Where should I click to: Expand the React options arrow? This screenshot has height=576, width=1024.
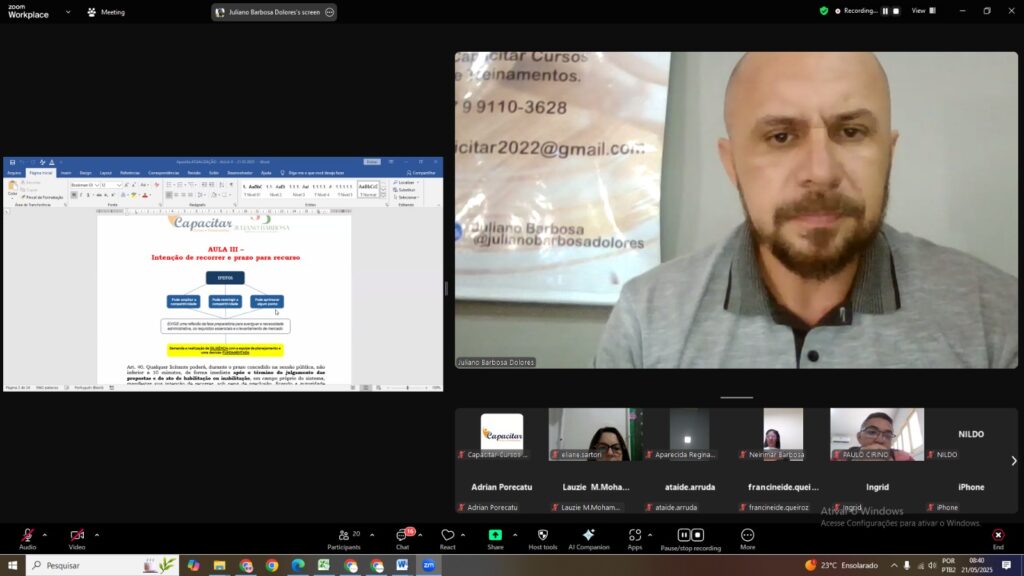click(463, 535)
